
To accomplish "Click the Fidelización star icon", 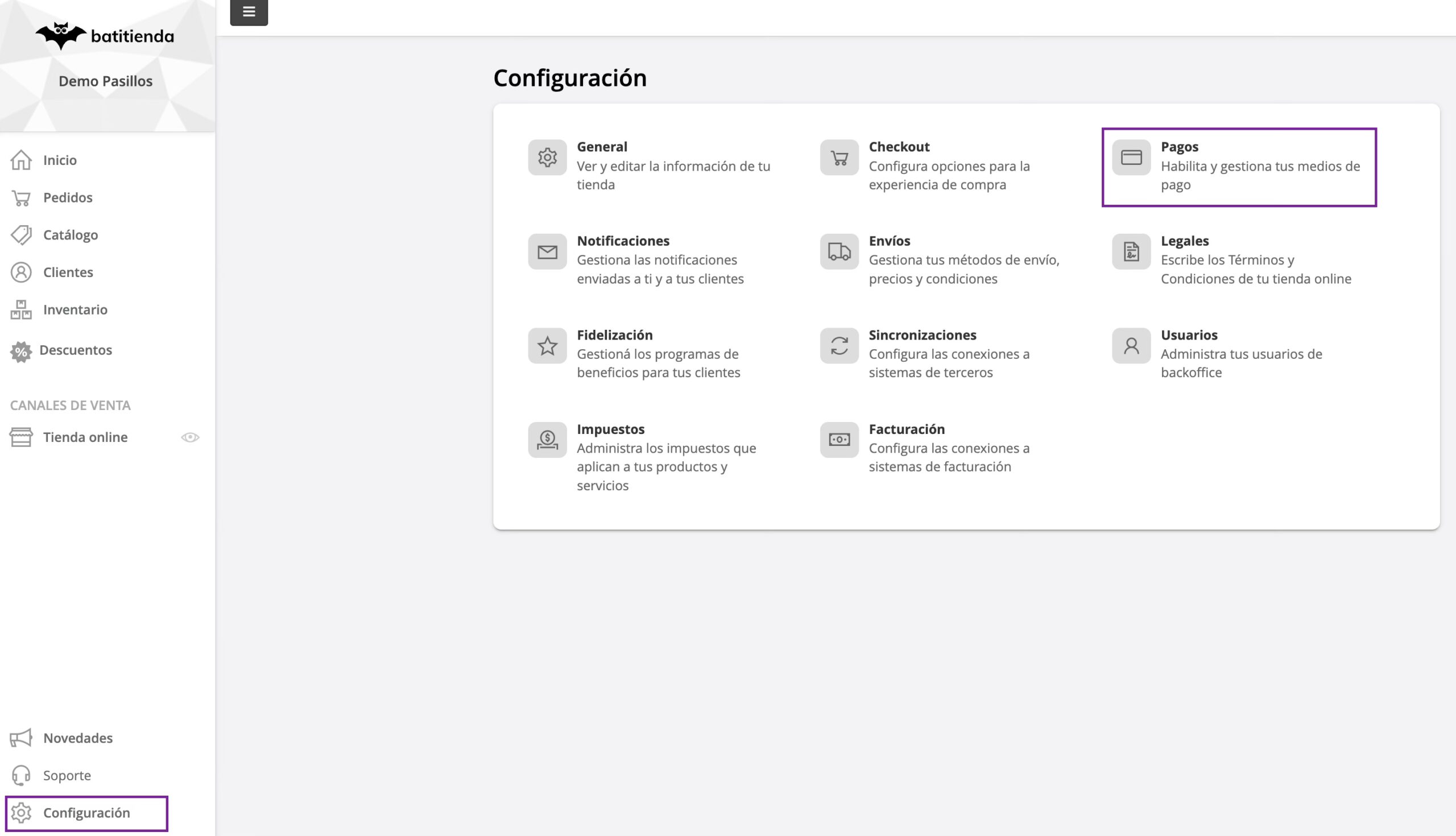I will click(x=547, y=346).
